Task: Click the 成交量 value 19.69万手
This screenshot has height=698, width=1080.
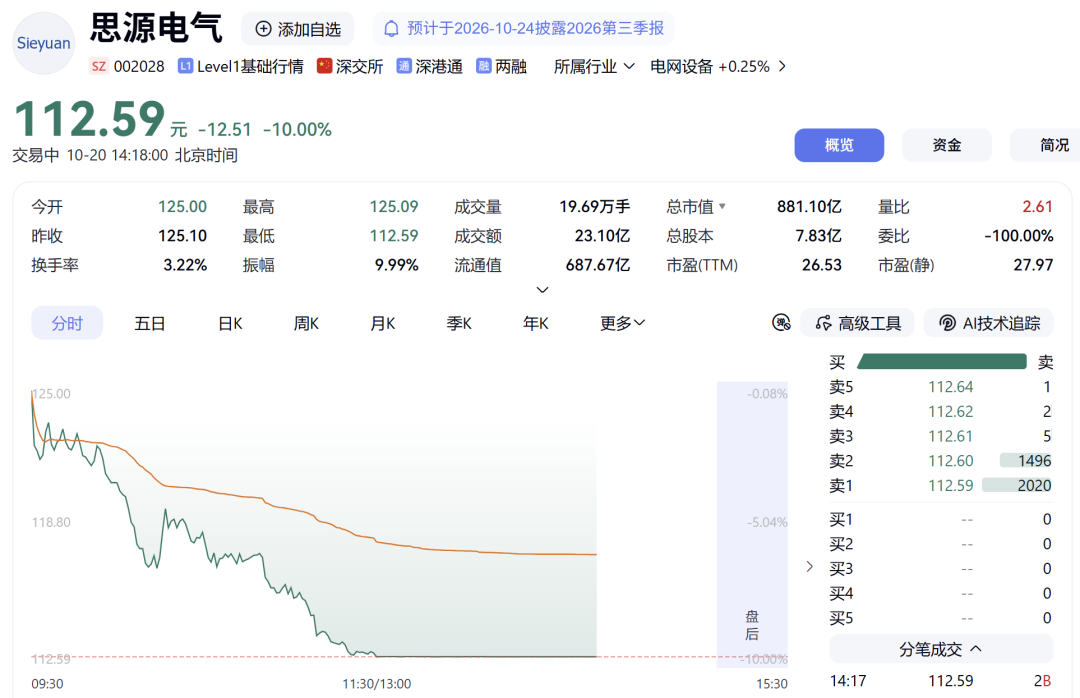Action: pyautogui.click(x=594, y=206)
